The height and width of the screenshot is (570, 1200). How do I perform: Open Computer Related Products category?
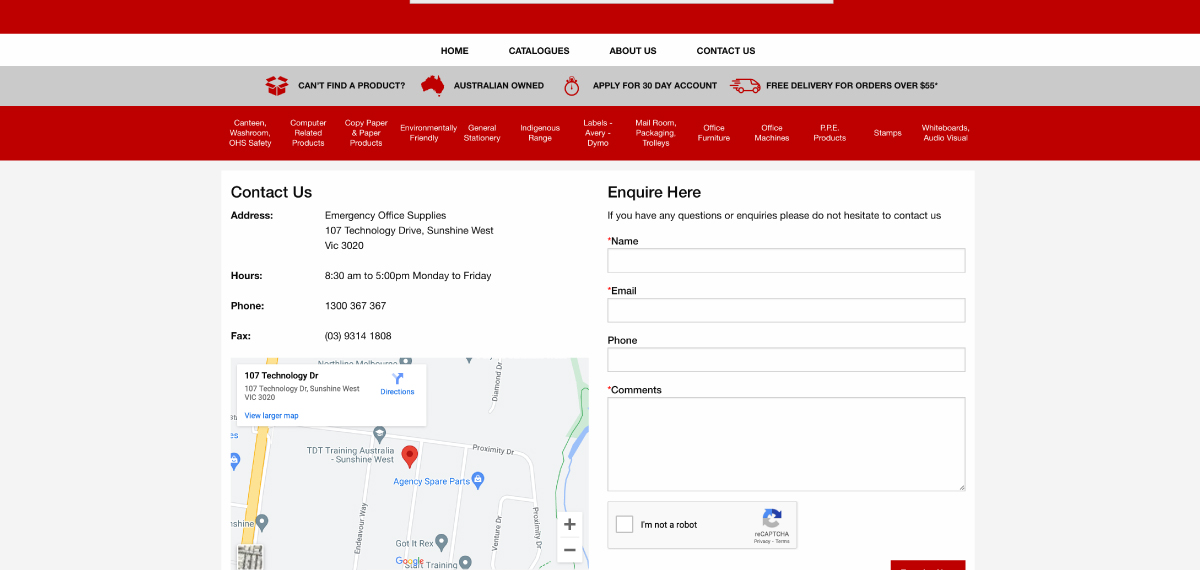[x=308, y=133]
